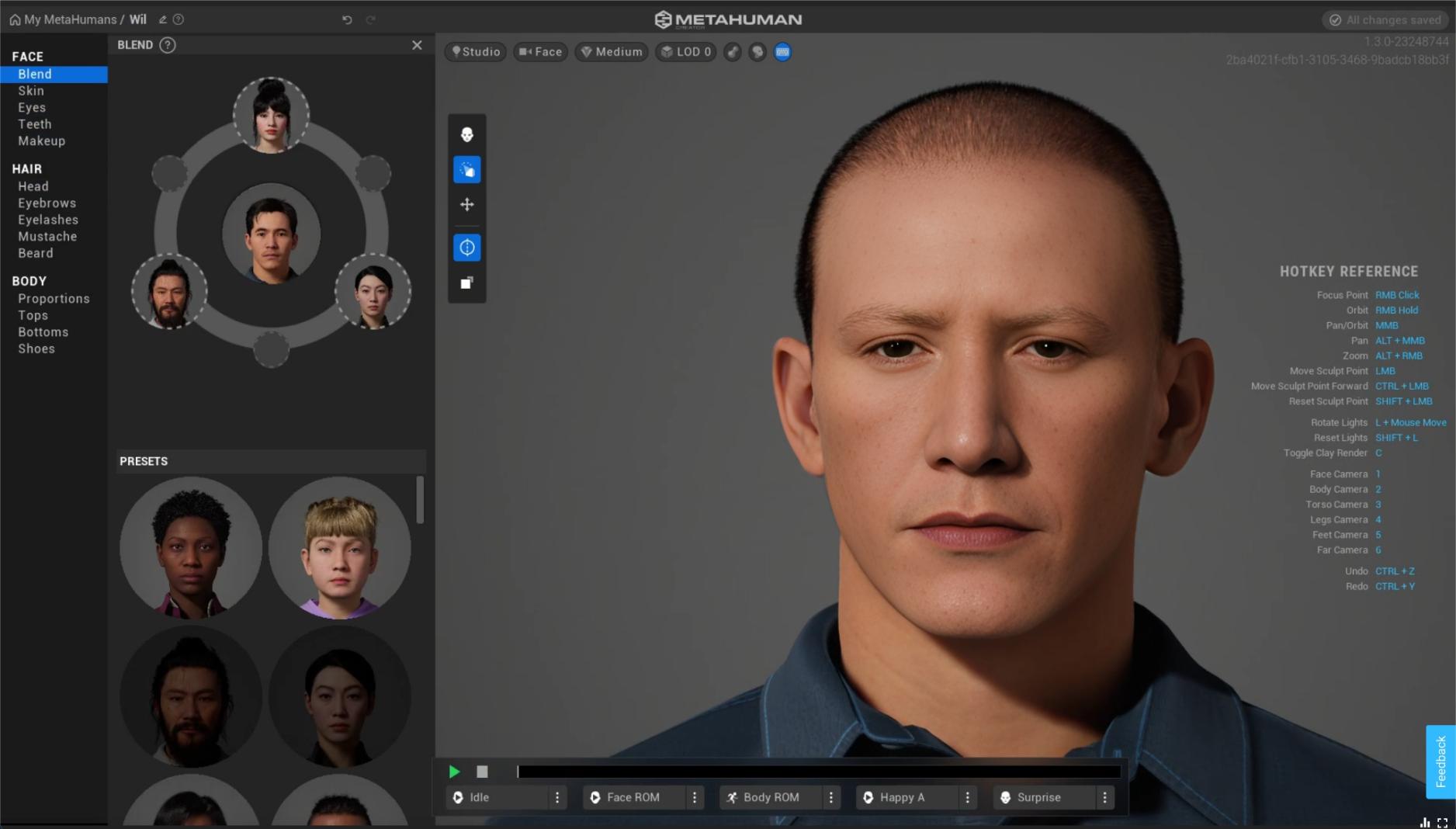Toggle the Surprise animation in the timeline
The height and width of the screenshot is (829, 1456).
pyautogui.click(x=1039, y=797)
